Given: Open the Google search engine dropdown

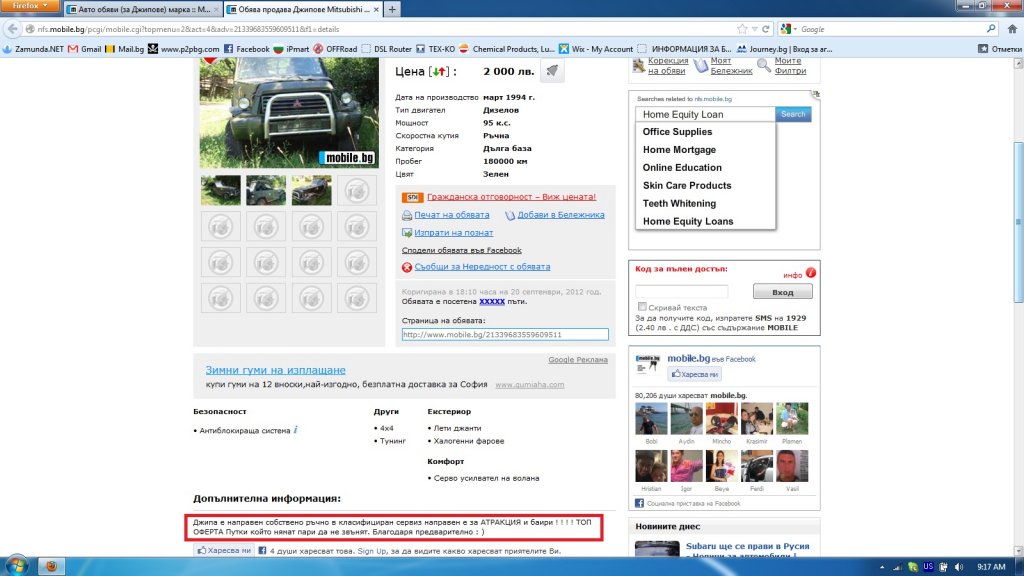Looking at the screenshot, I should 789,29.
